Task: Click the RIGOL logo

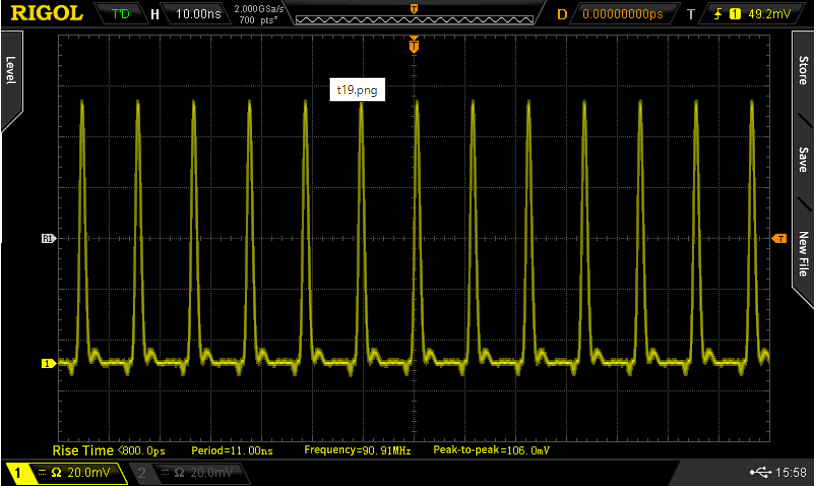Action: click(46, 14)
